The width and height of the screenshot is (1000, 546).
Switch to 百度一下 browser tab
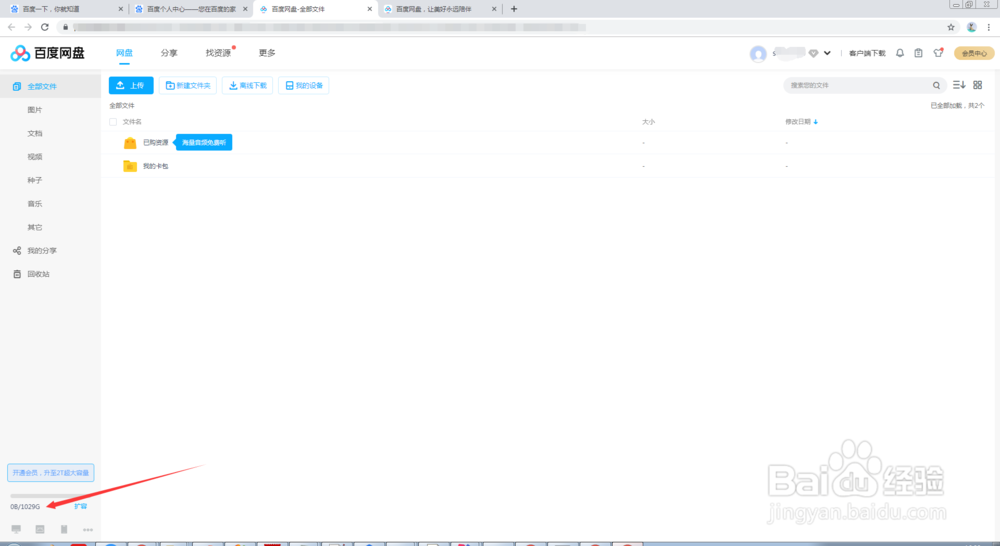[x=64, y=9]
